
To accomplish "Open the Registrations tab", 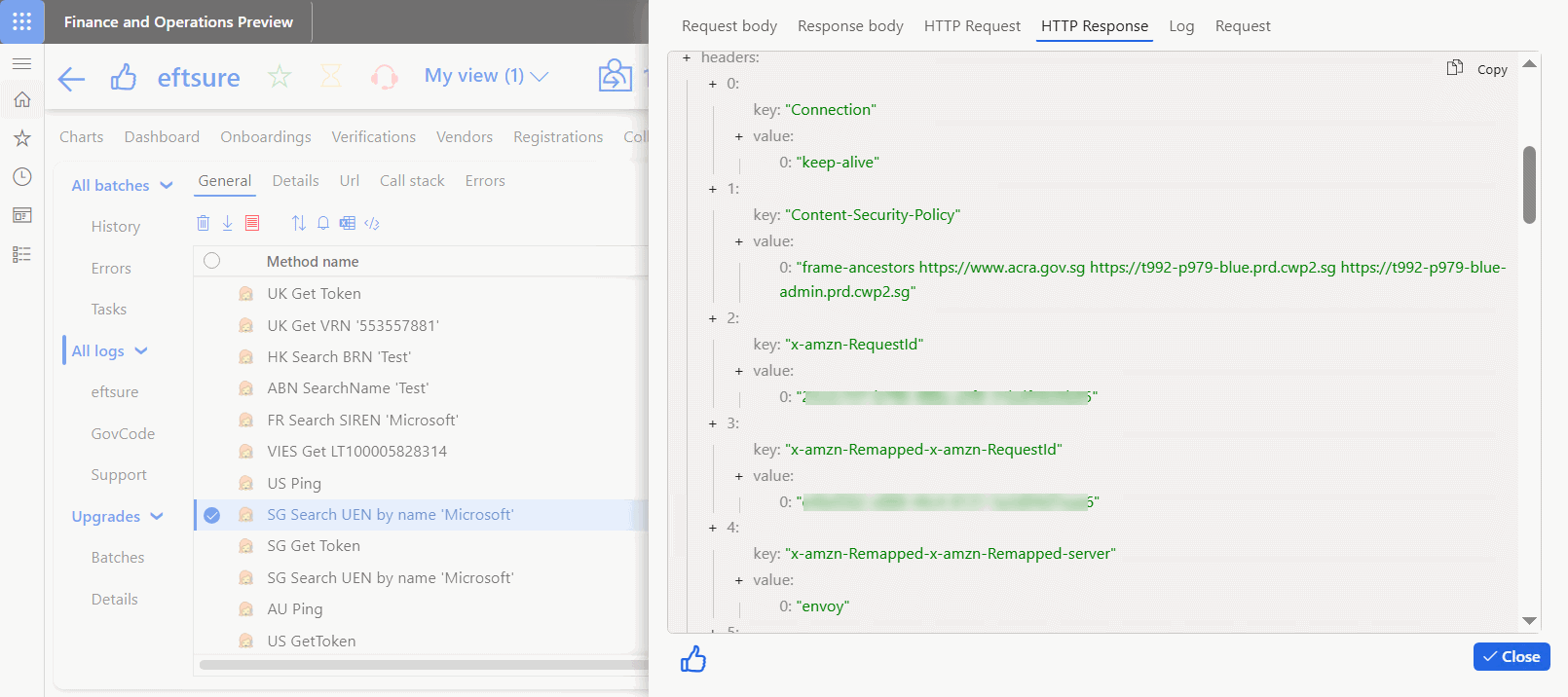I will 558,137.
